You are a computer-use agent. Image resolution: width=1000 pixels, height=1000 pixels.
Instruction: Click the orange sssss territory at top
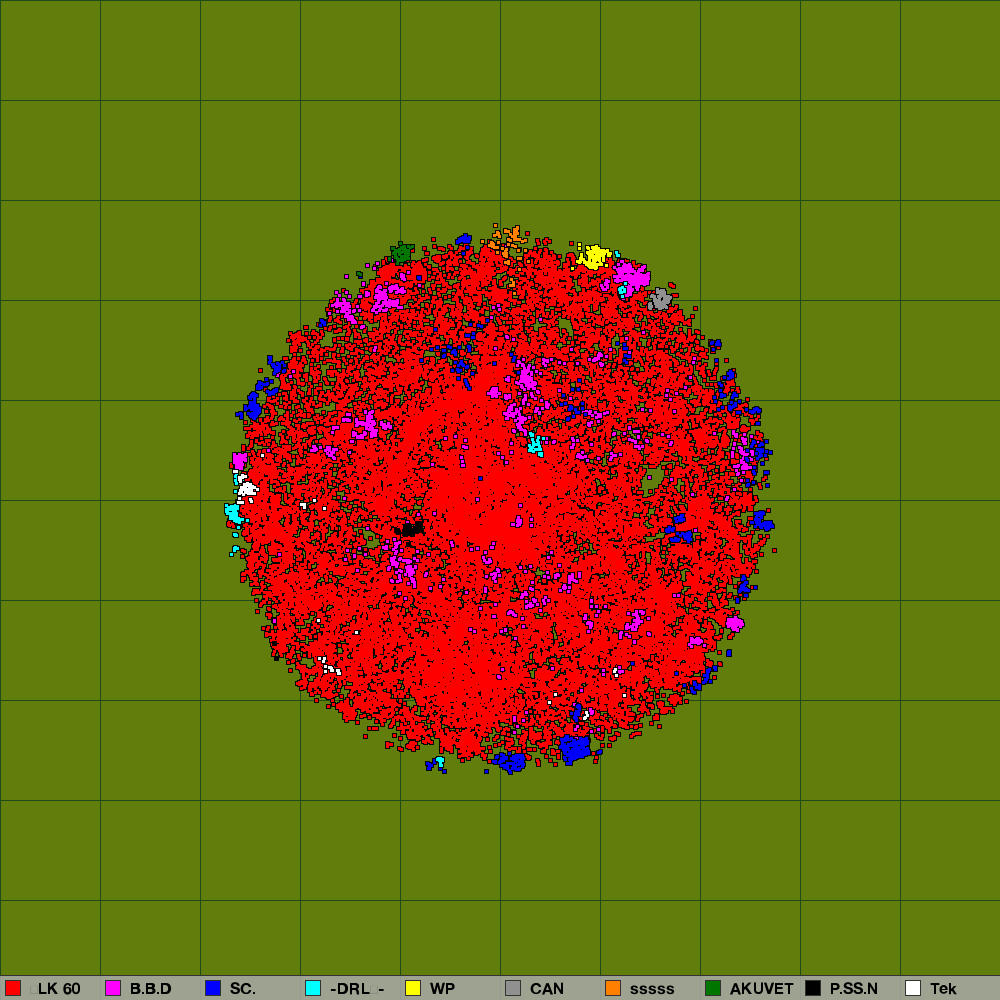point(508,240)
